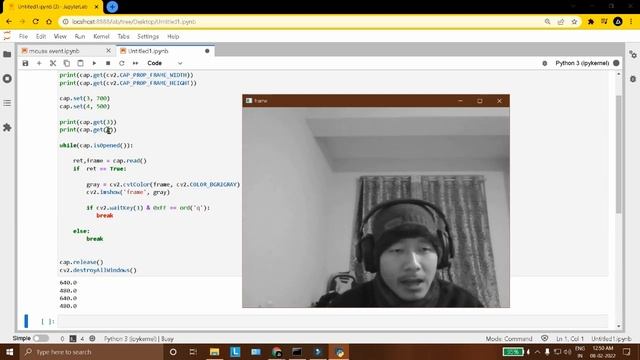Click the JupyterLab logo icon

7,36
